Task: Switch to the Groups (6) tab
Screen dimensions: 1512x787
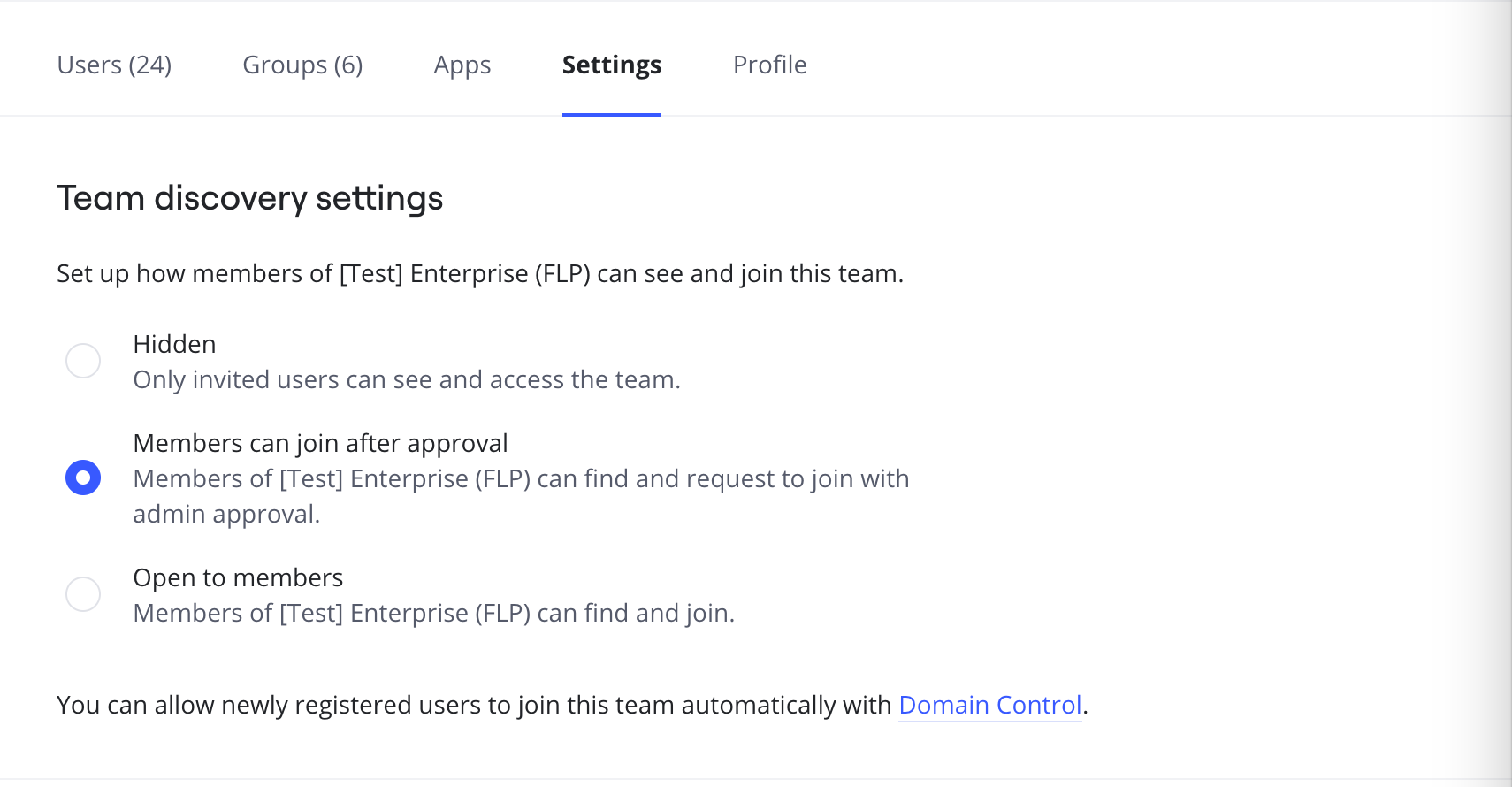Action: coord(302,65)
